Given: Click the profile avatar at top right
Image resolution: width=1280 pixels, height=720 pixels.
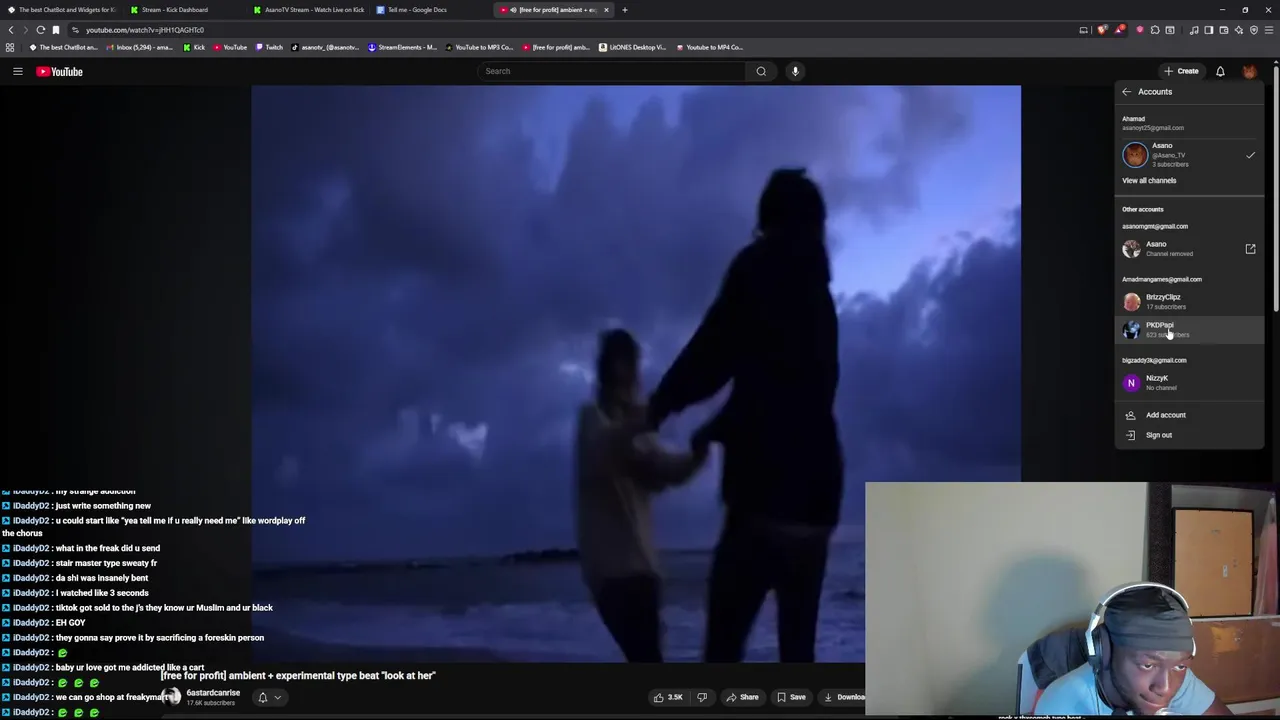Looking at the screenshot, I should (x=1250, y=71).
